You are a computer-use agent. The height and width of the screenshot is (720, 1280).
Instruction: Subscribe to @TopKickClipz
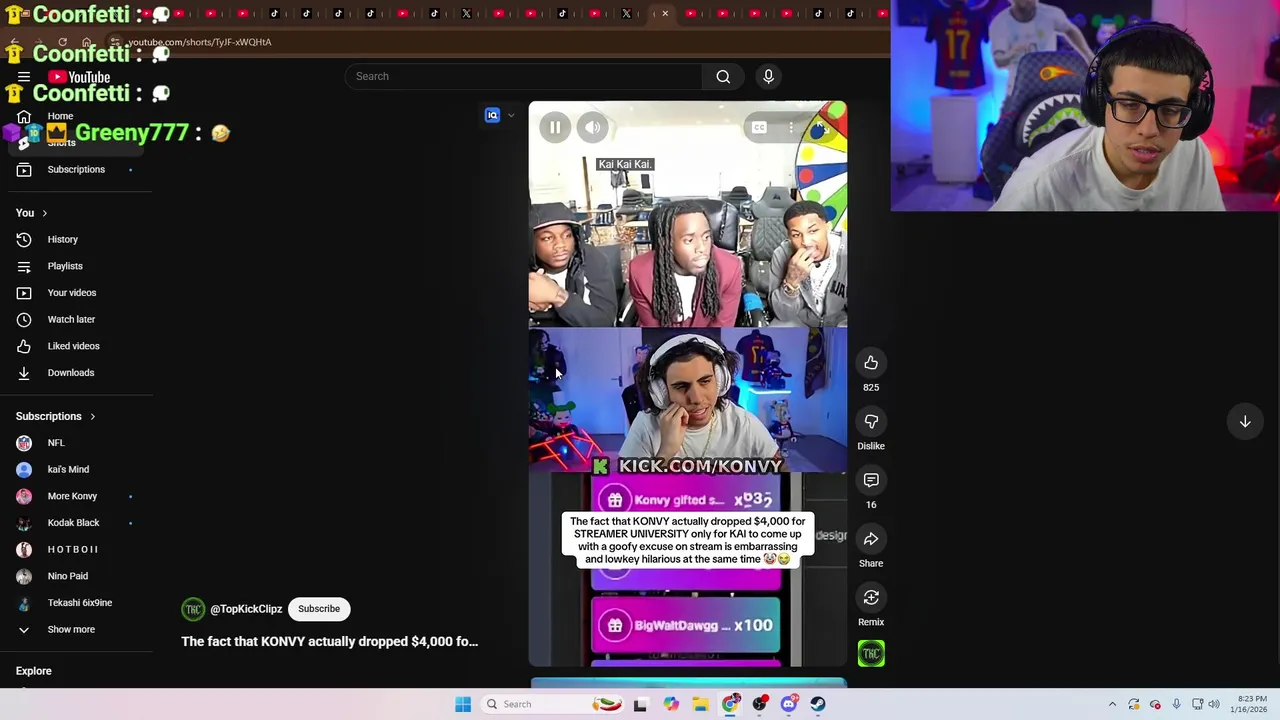(x=319, y=609)
